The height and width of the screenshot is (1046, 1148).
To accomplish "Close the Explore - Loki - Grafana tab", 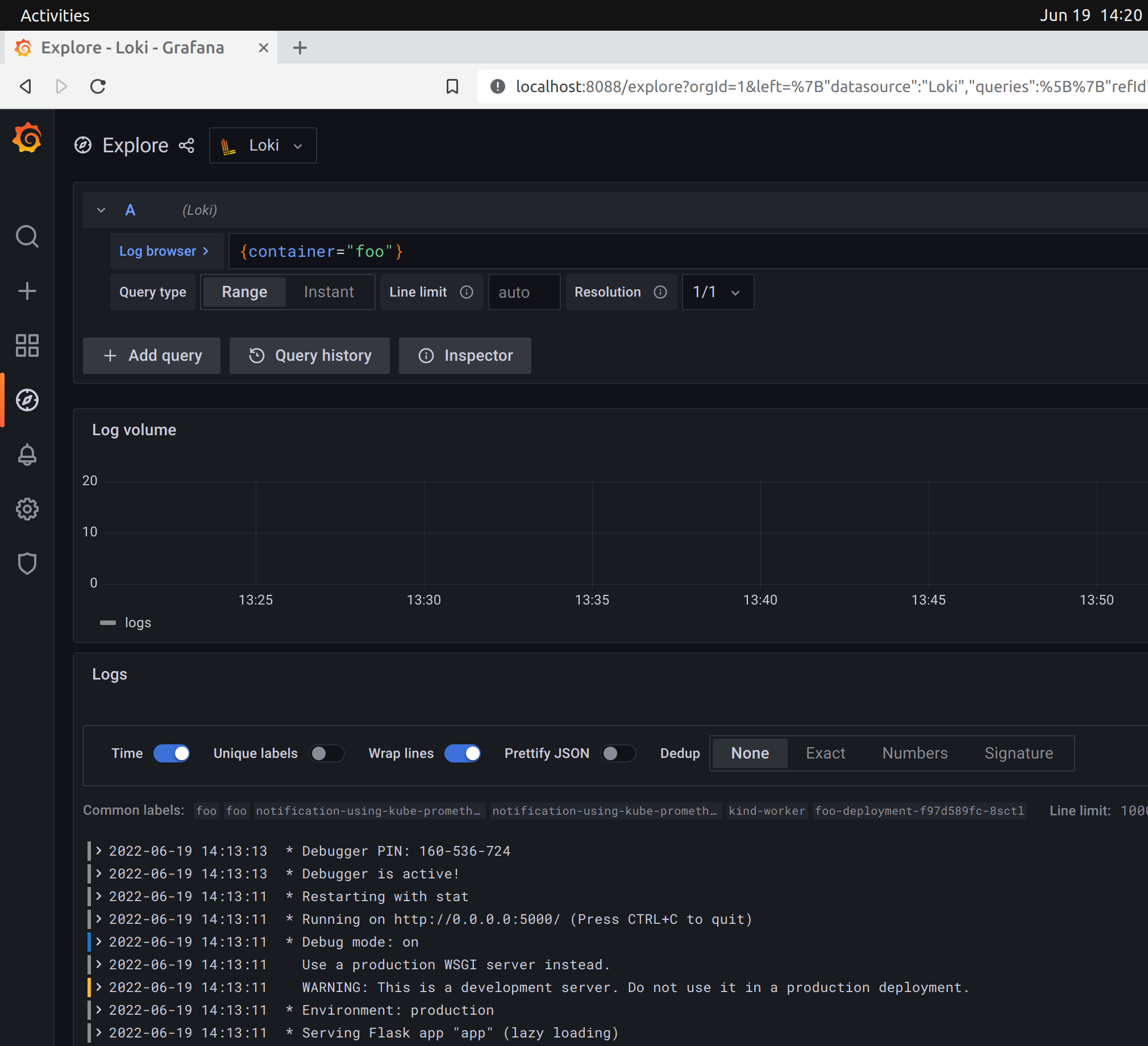I will [263, 48].
